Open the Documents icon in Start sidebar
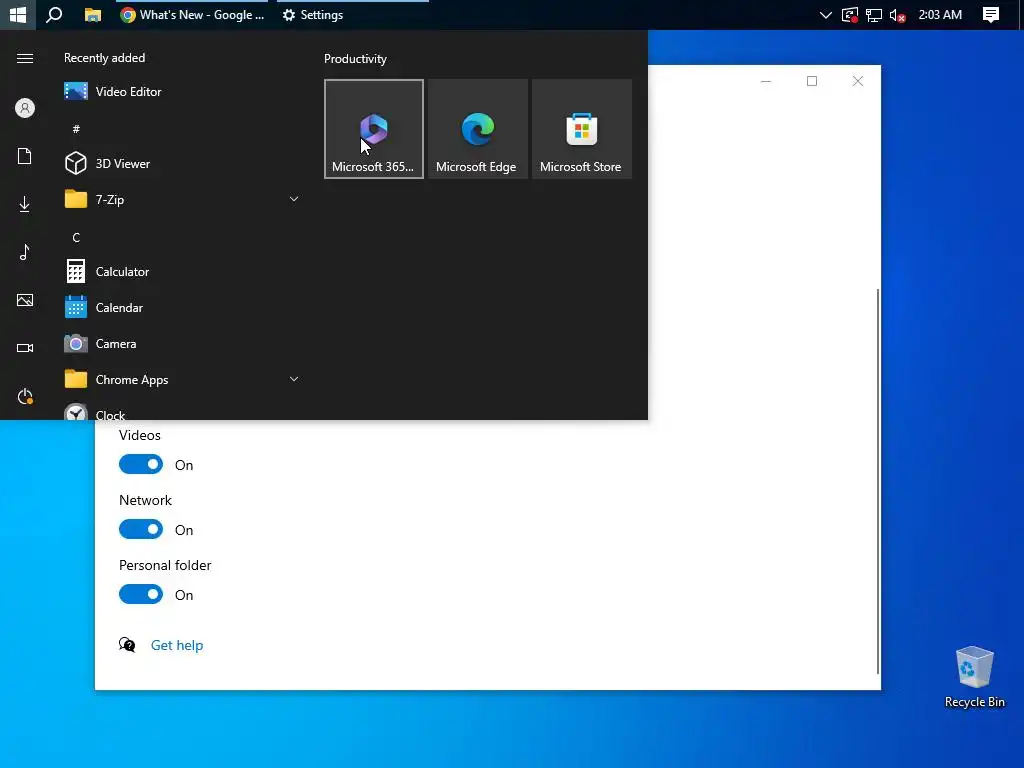This screenshot has height=768, width=1024. point(25,156)
